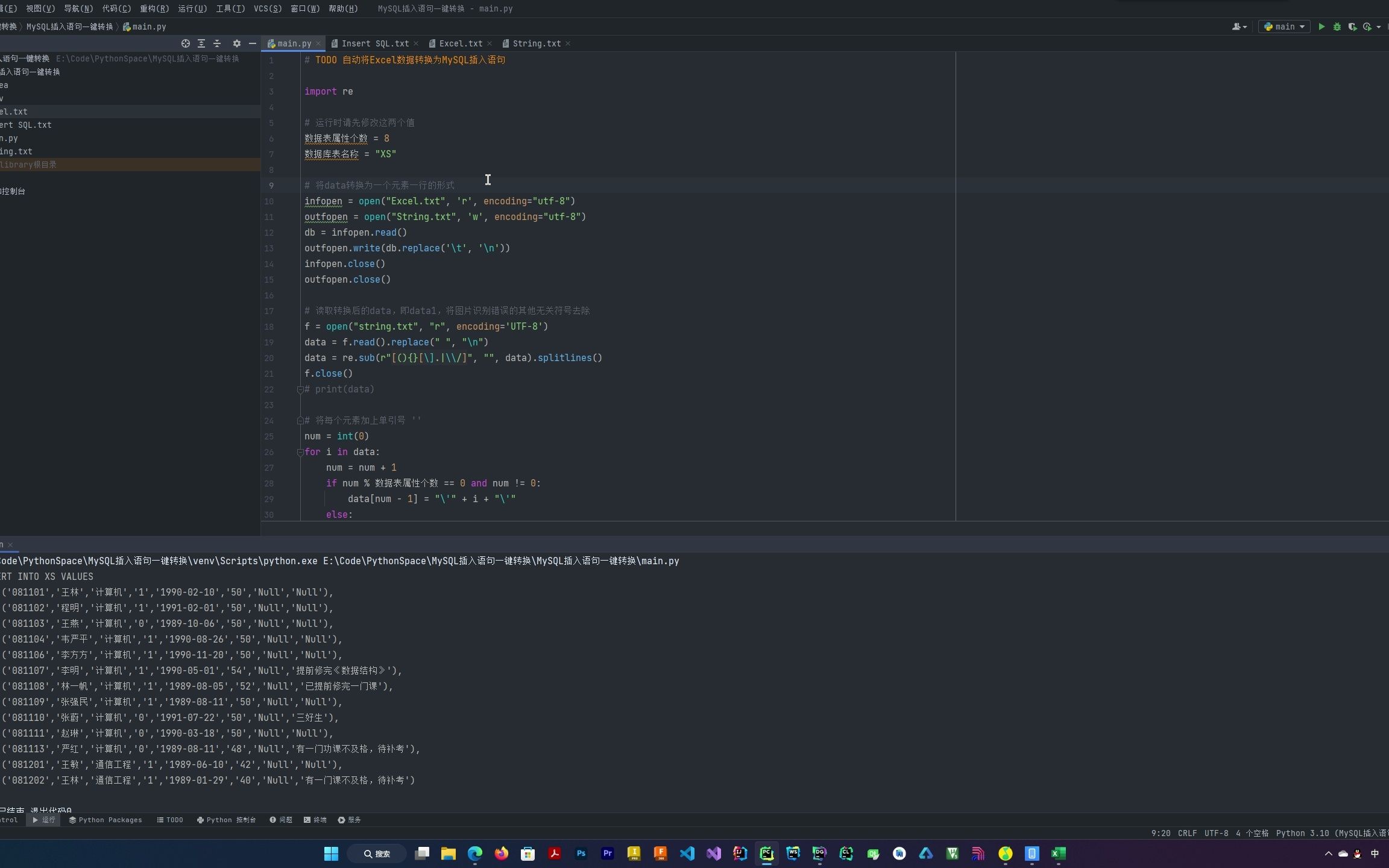Open the Python 控制台 tool window
This screenshot has height=868, width=1389.
pos(226,820)
